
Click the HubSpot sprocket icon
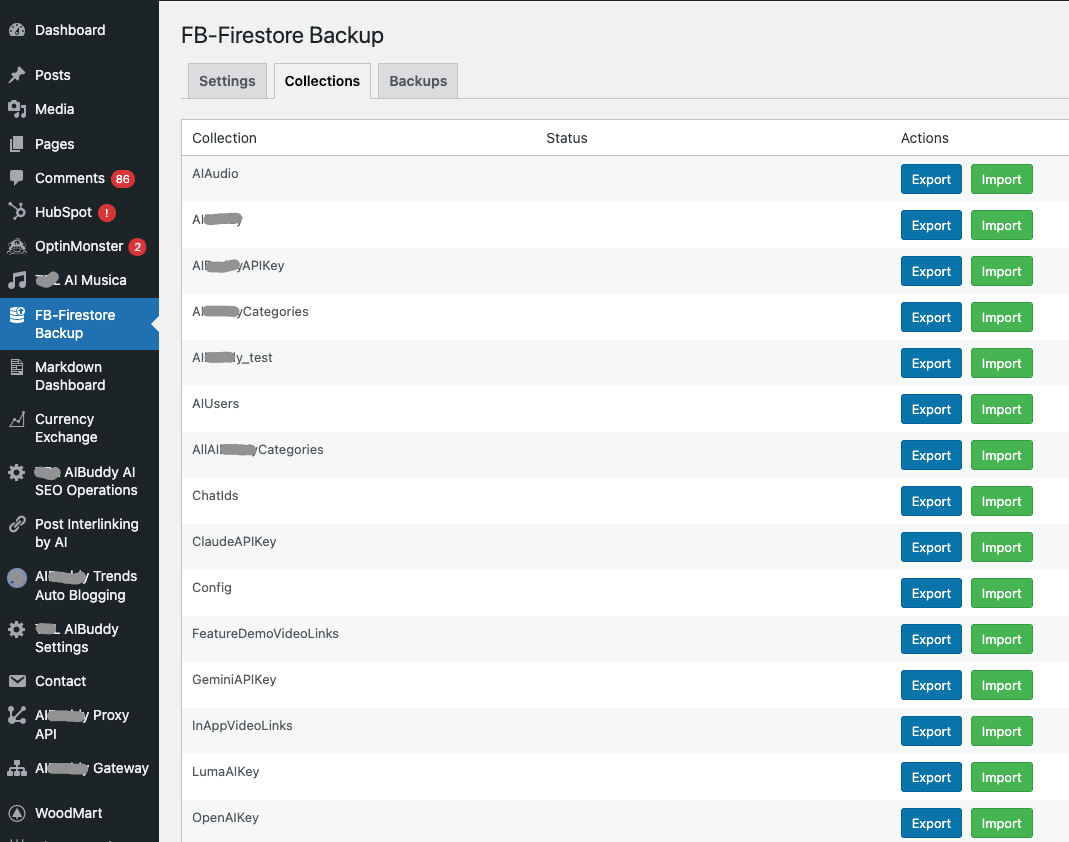17,212
